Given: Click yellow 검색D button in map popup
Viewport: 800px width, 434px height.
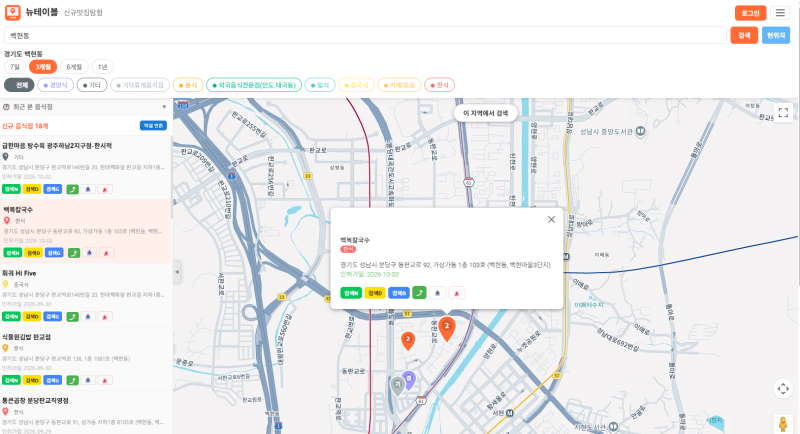Looking at the screenshot, I should [x=375, y=293].
